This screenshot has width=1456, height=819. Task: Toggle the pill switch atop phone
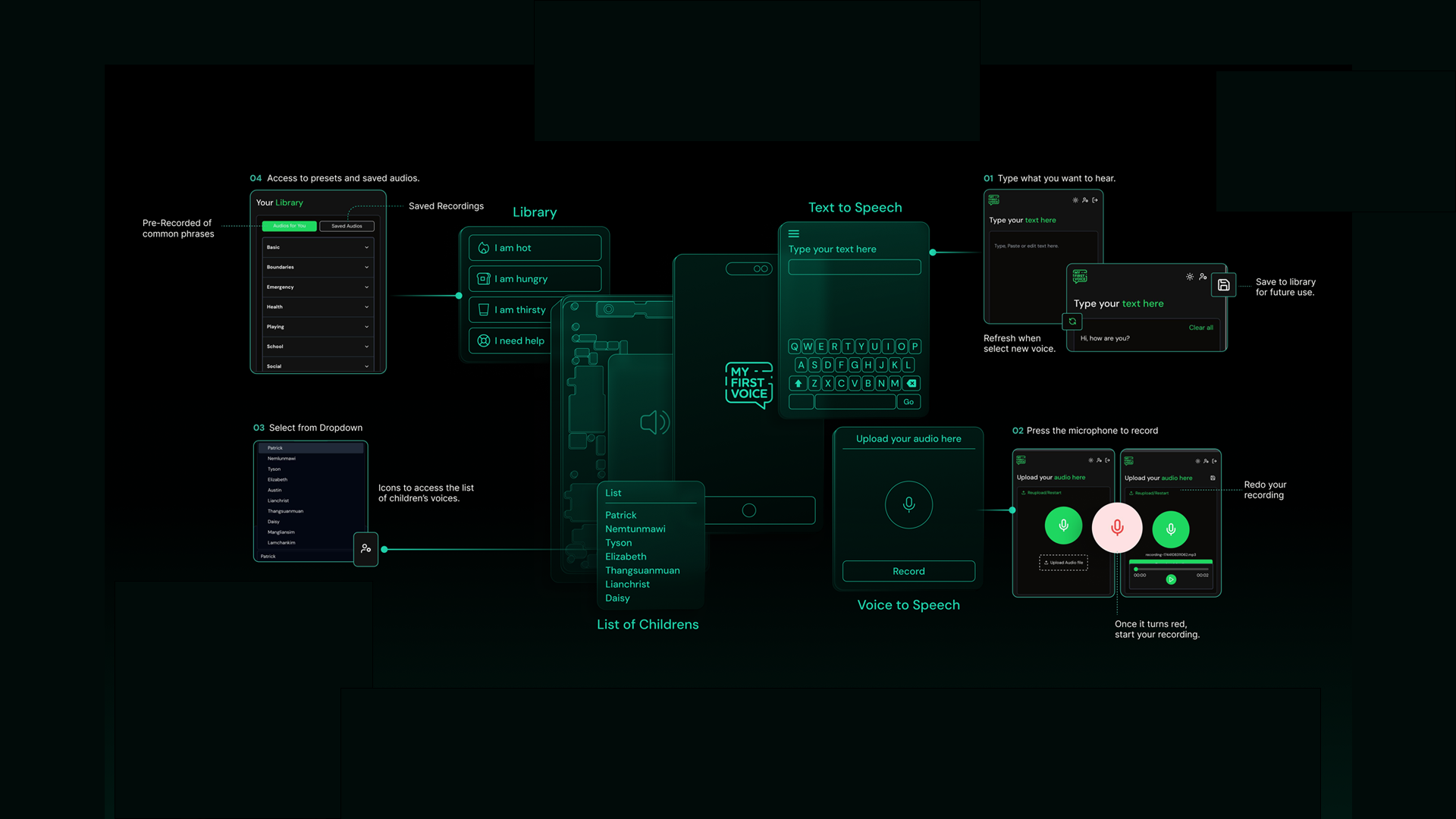(x=749, y=268)
